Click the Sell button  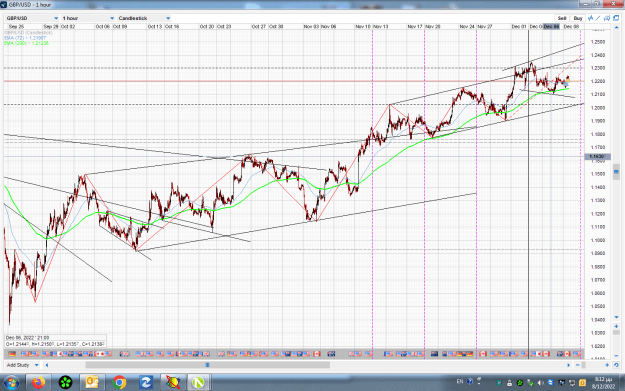point(562,18)
